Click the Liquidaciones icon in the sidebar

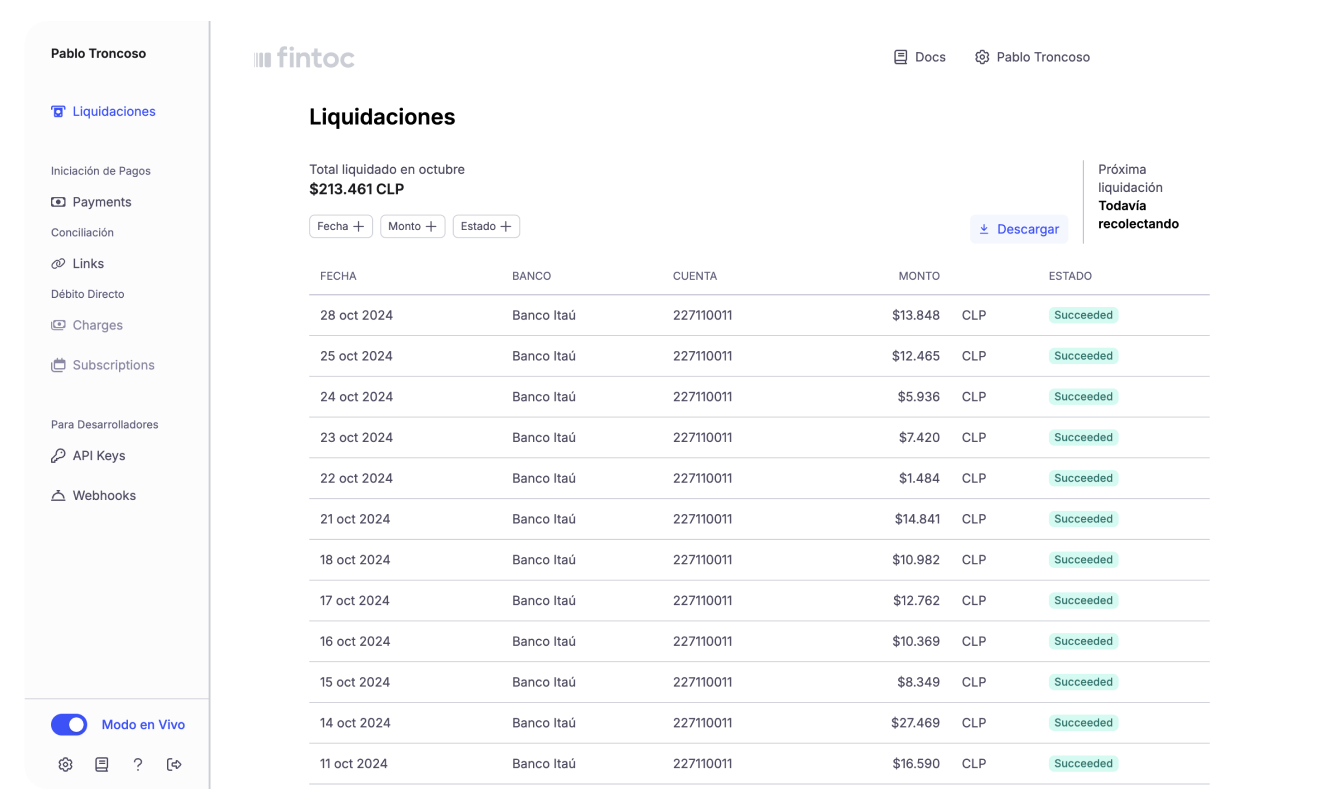click(58, 111)
